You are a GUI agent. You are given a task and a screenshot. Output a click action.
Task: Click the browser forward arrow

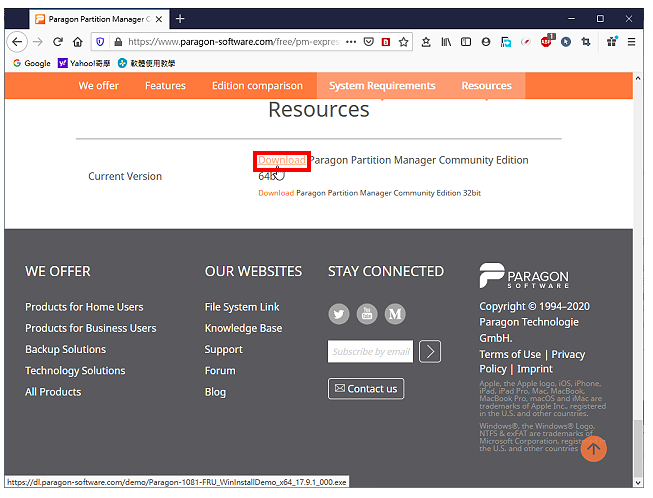38,42
